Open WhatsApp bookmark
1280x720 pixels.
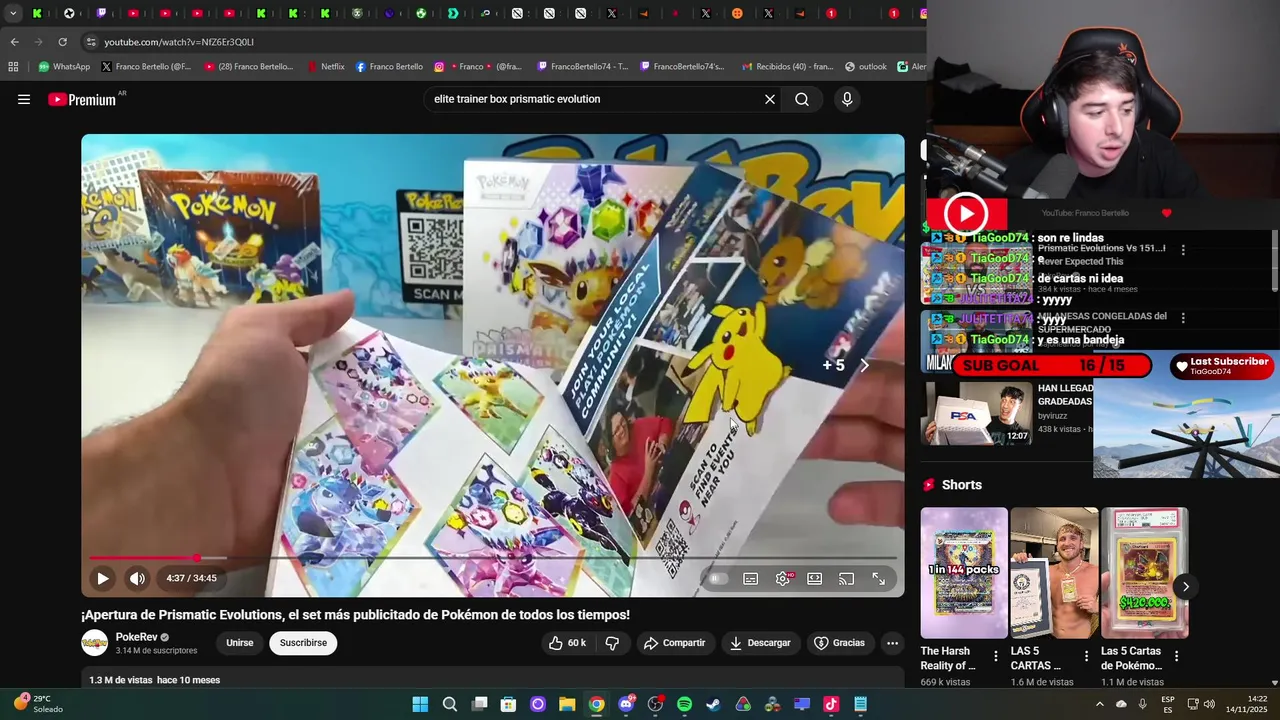(x=64, y=67)
